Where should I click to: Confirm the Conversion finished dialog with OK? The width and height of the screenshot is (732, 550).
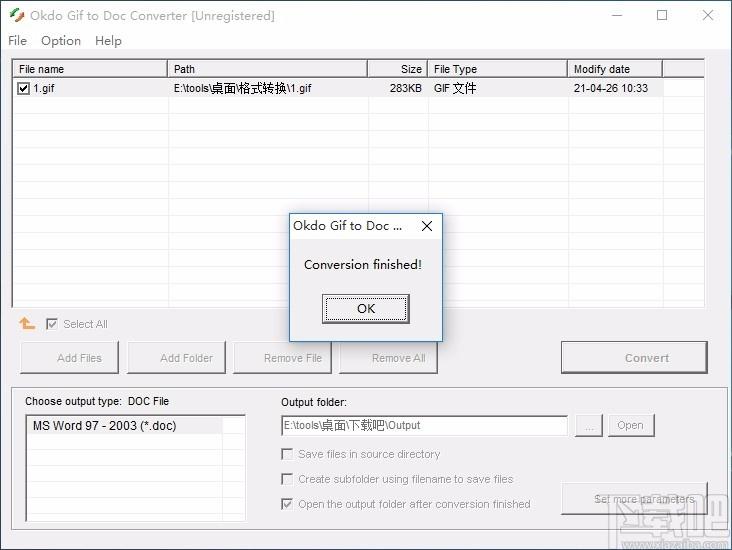366,309
